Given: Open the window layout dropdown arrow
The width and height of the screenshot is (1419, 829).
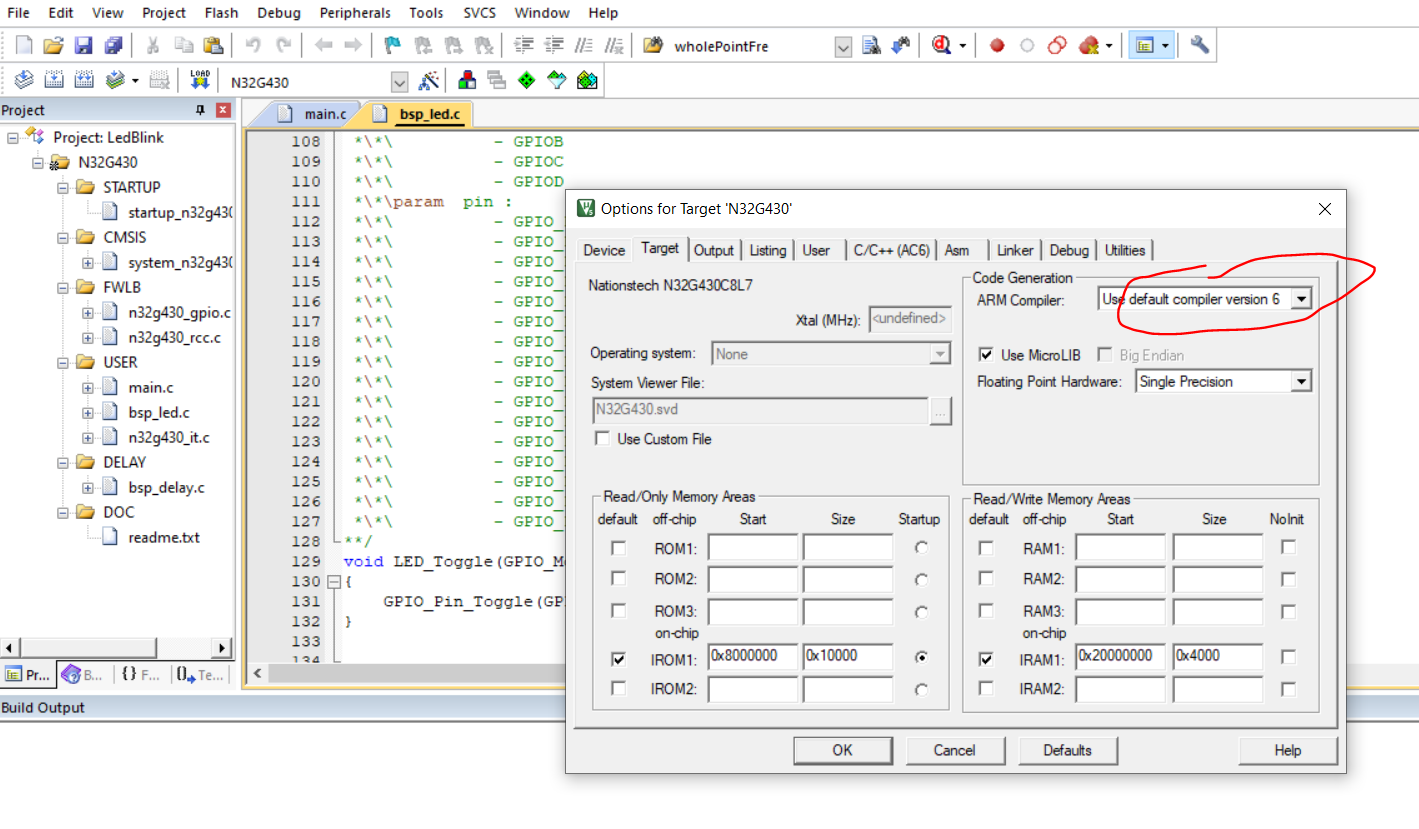Looking at the screenshot, I should click(1165, 46).
